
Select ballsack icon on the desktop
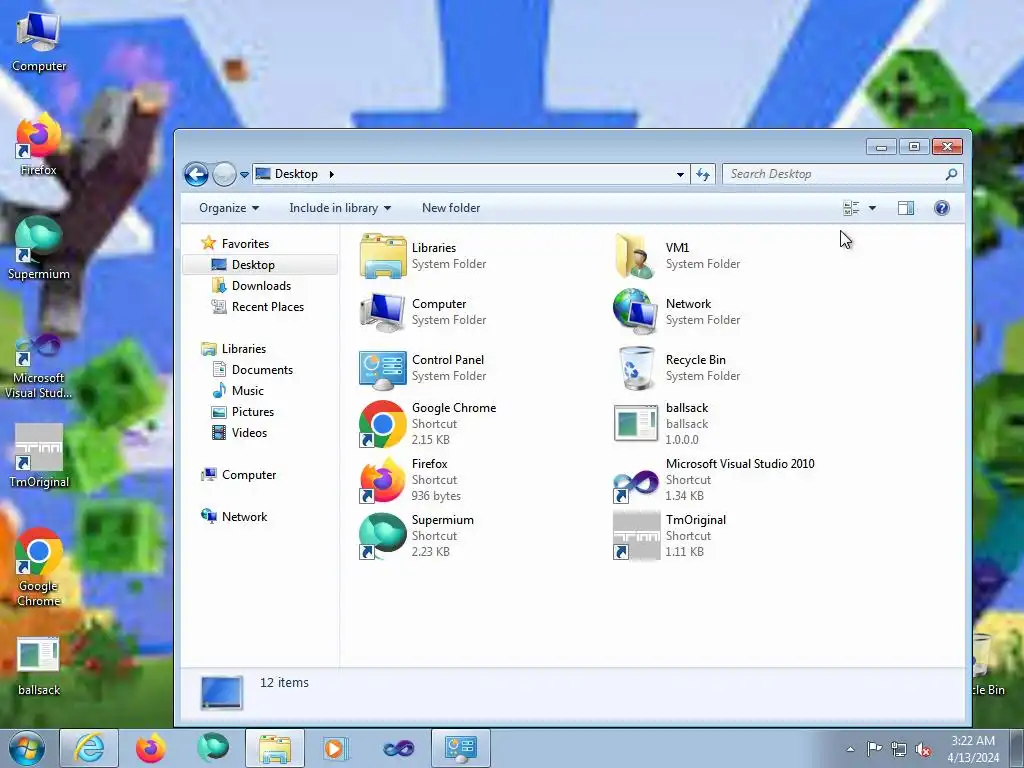(x=39, y=666)
